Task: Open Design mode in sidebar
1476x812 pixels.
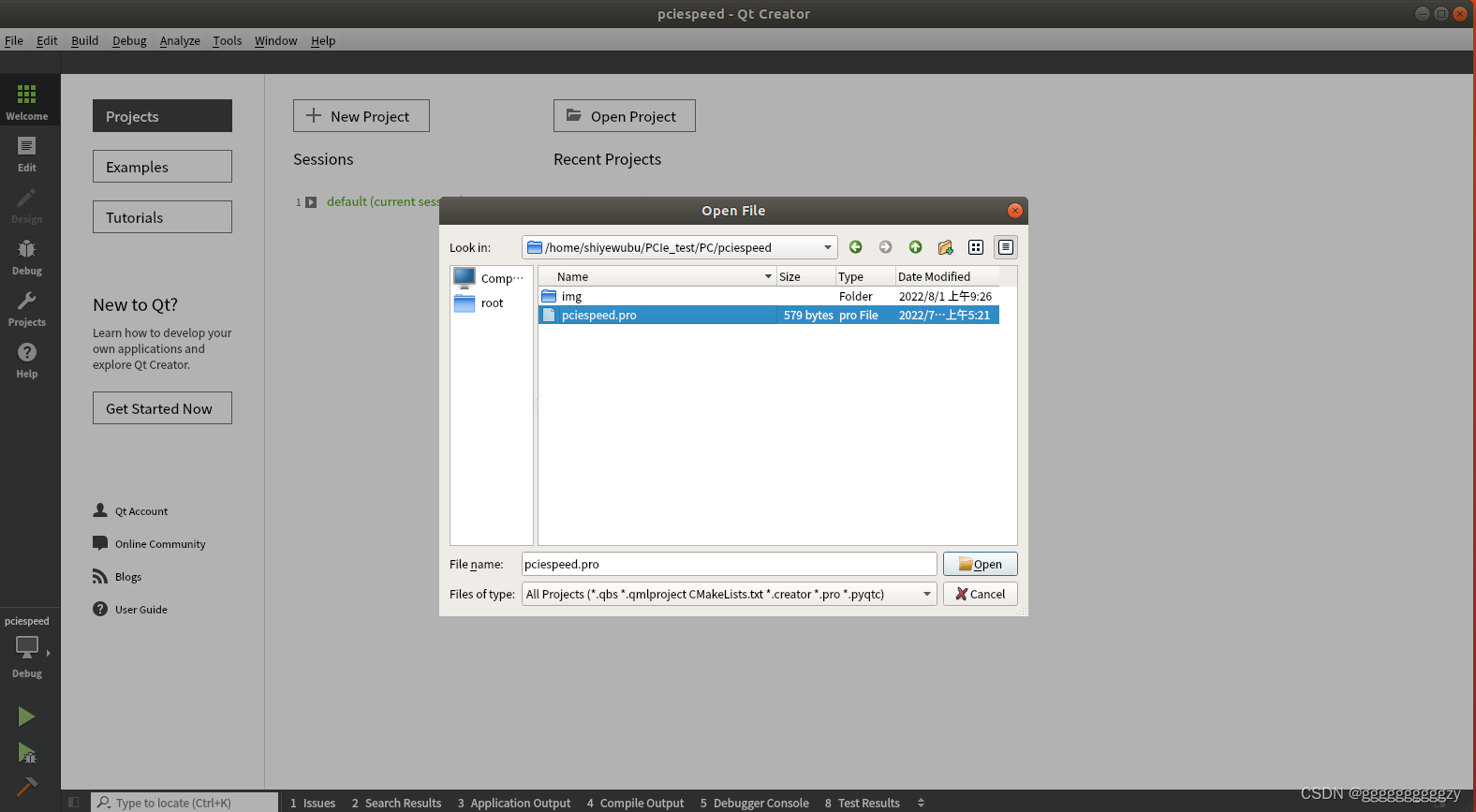Action: pos(27,206)
